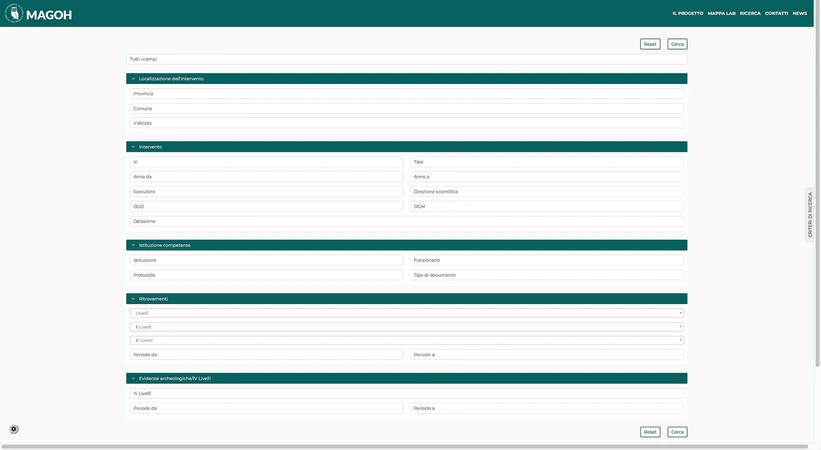Select the Contatti navigation link
Image resolution: width=821 pixels, height=450 pixels.
776,13
